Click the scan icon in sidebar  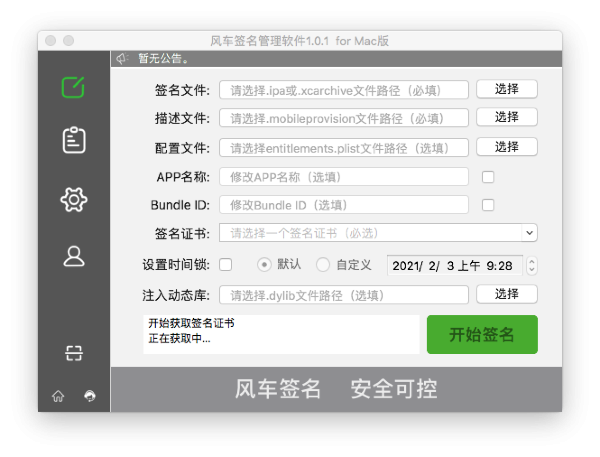(x=73, y=353)
